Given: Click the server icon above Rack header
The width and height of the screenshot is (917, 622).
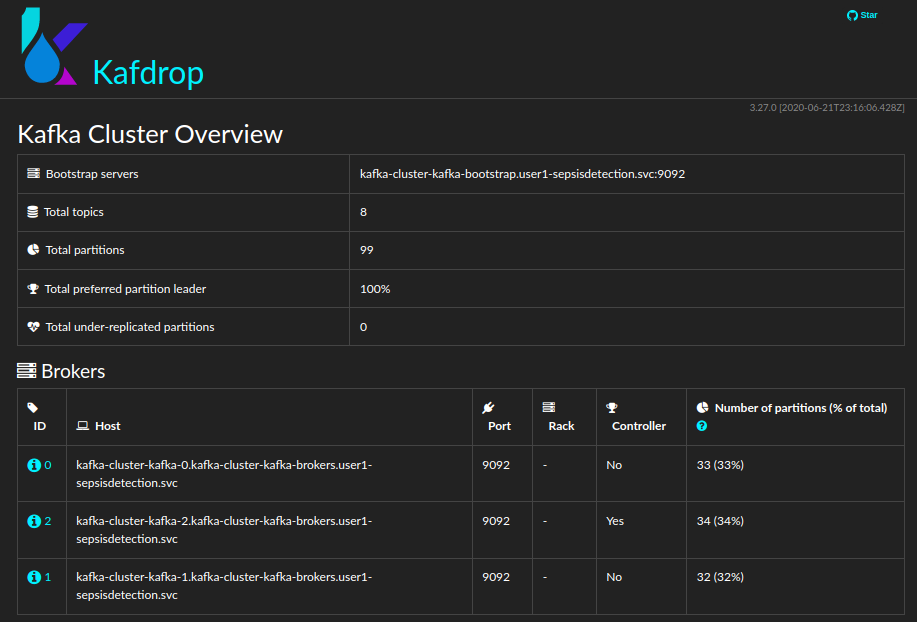Looking at the screenshot, I should pos(549,407).
